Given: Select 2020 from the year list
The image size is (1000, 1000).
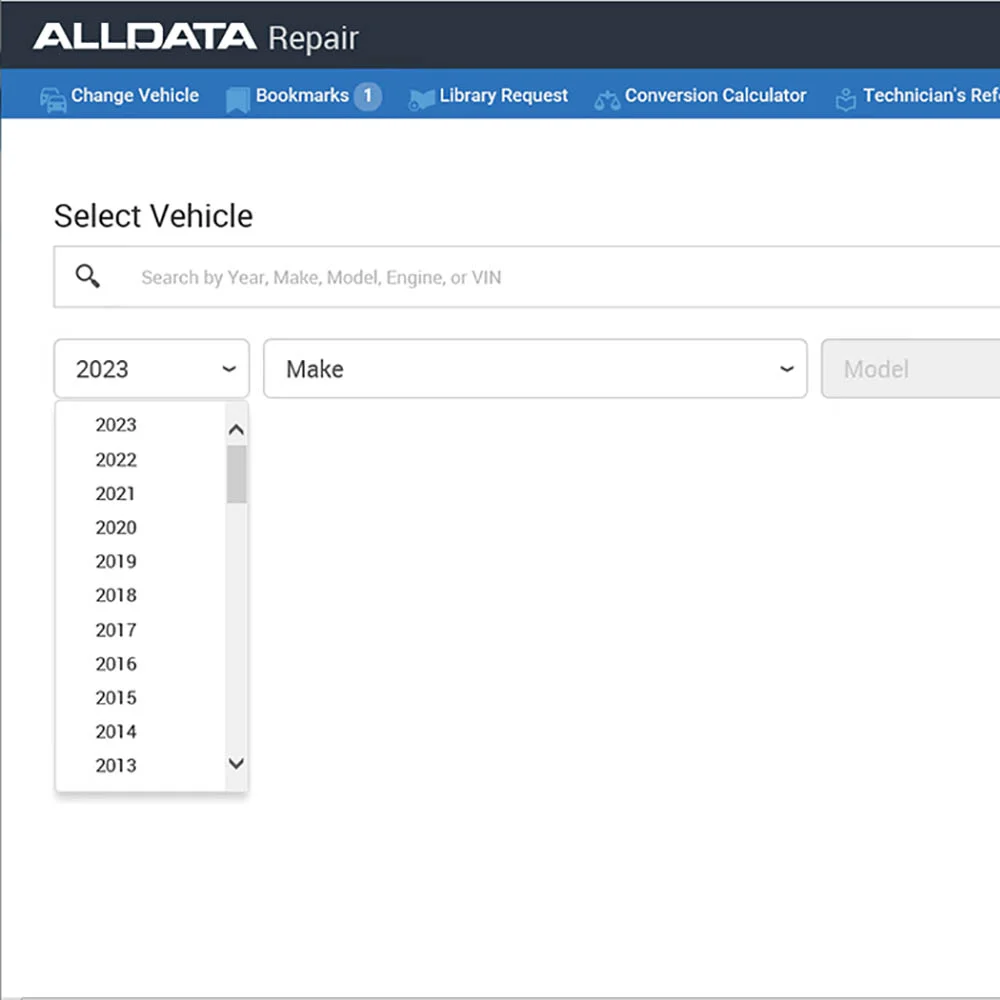Looking at the screenshot, I should pyautogui.click(x=116, y=528).
